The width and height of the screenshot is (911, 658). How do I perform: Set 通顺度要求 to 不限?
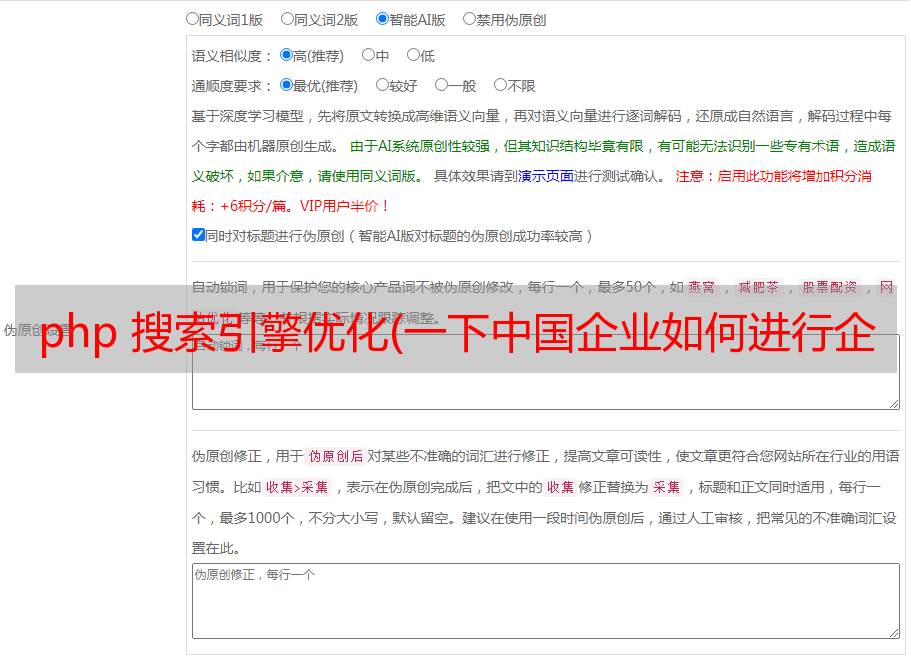point(500,85)
